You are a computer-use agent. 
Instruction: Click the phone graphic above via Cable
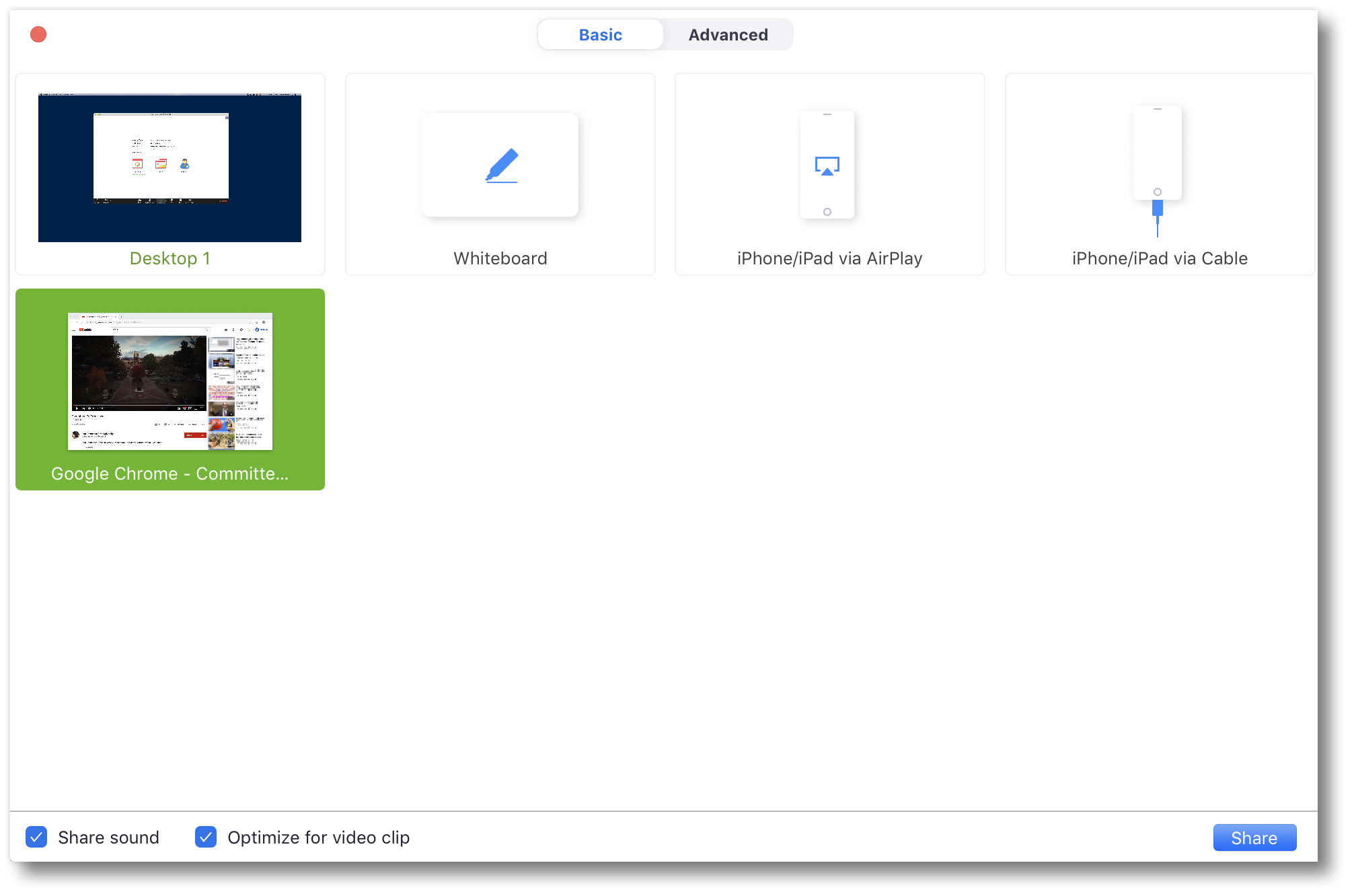[x=1157, y=151]
